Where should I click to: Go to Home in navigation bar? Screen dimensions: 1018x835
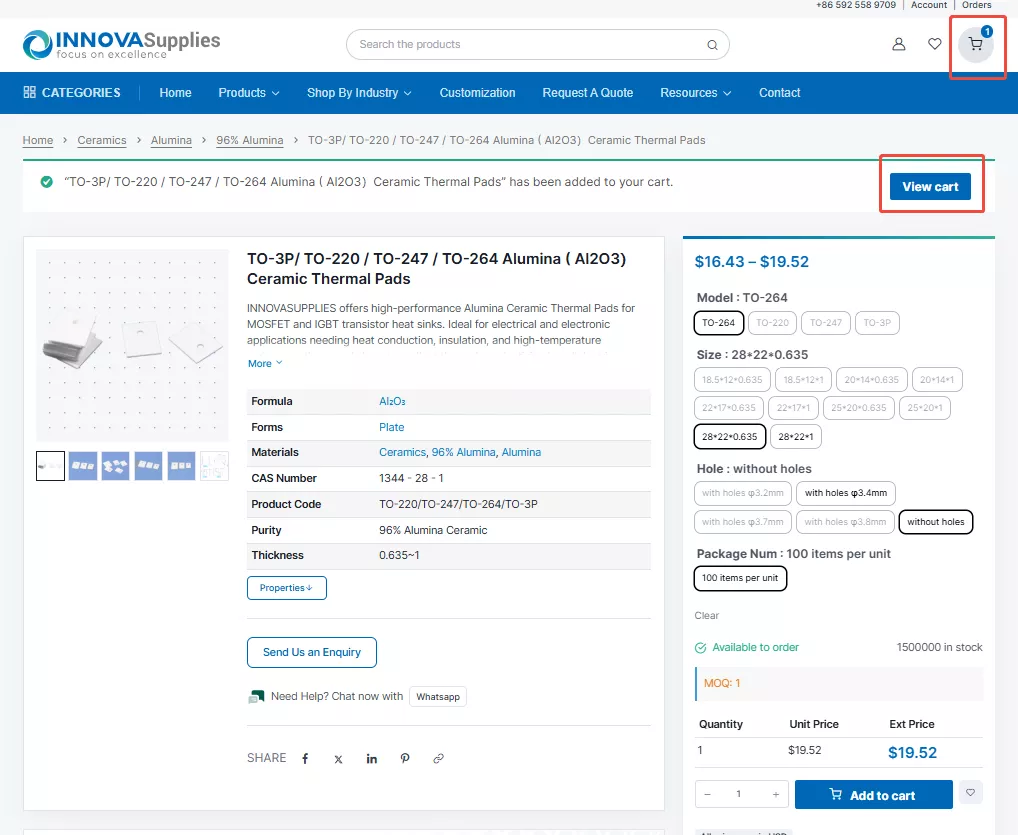click(175, 93)
